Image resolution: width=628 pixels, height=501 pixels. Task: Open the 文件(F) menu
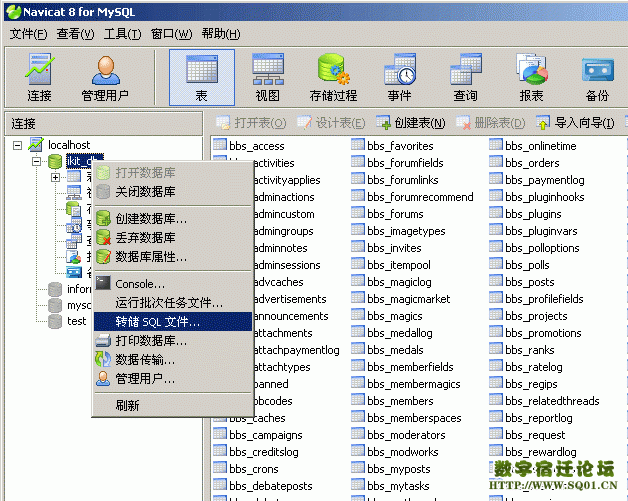pyautogui.click(x=28, y=34)
